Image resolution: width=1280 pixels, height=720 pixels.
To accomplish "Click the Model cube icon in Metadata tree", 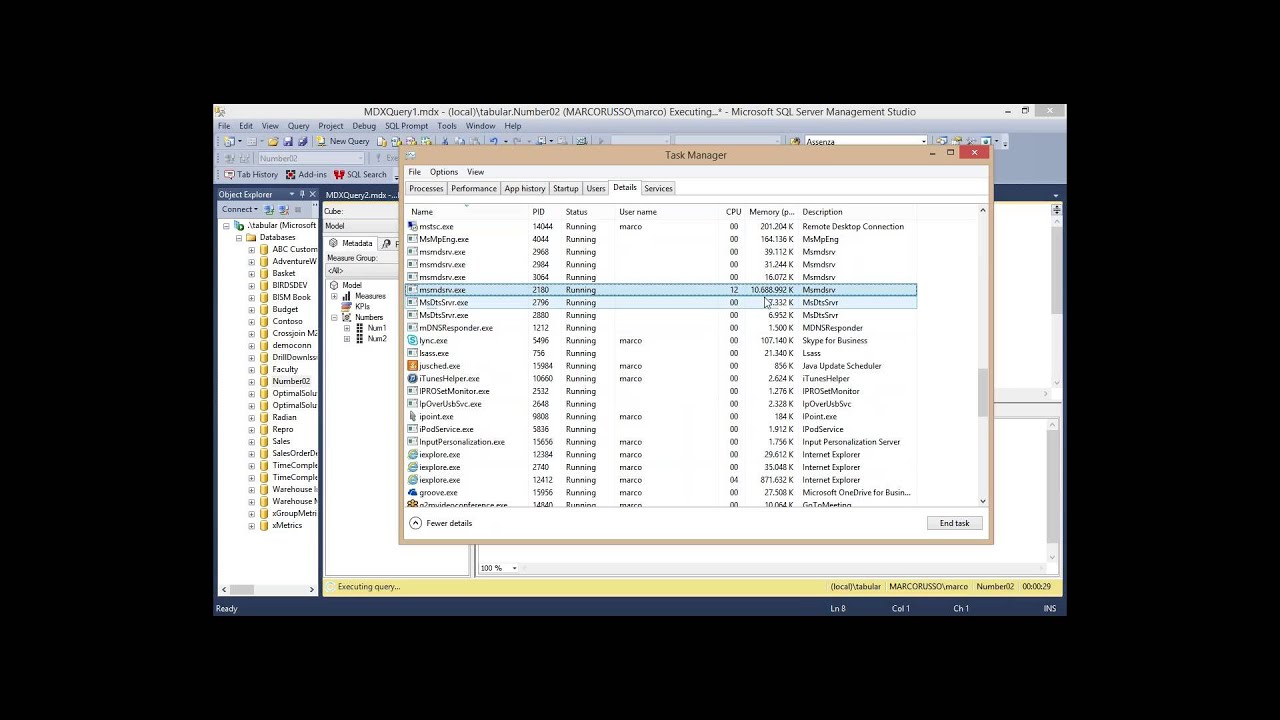I will pos(334,285).
